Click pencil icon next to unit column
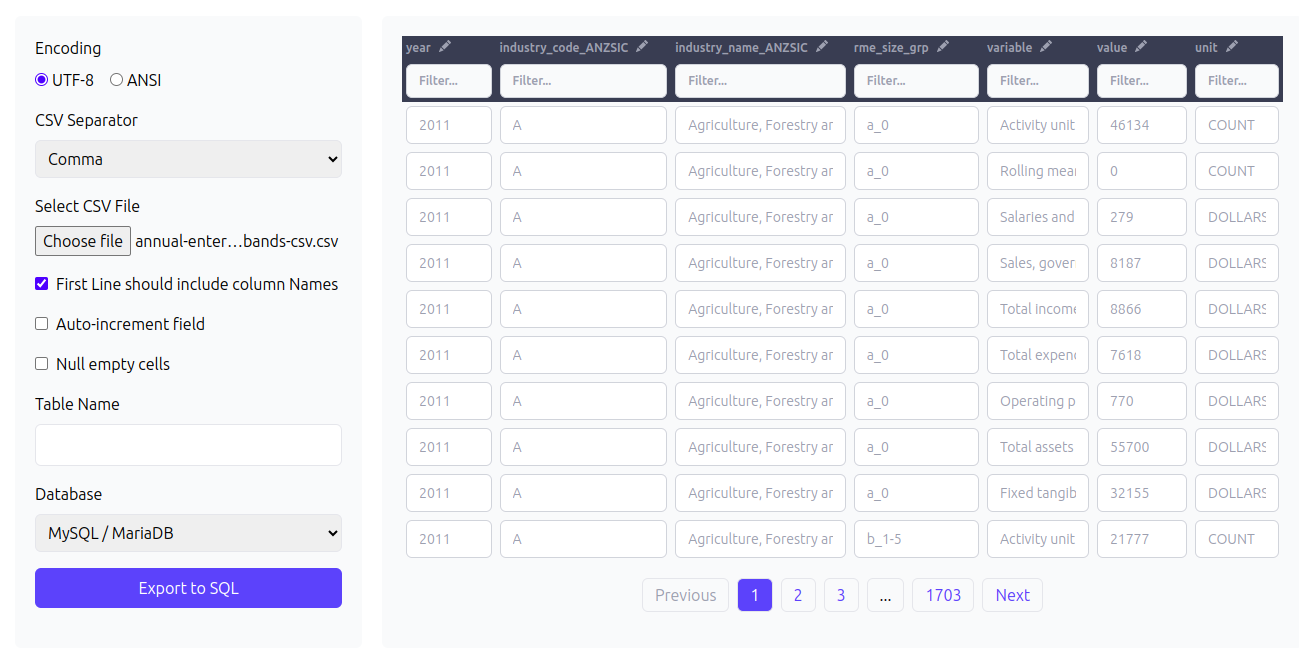 click(x=1232, y=47)
